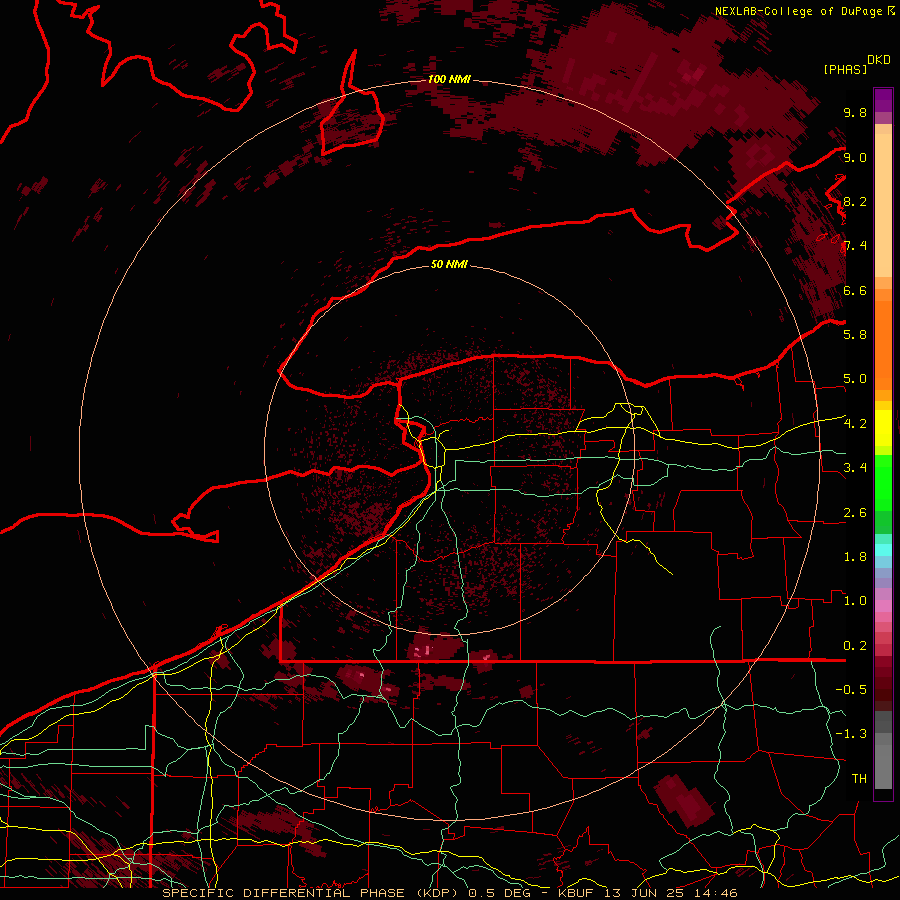This screenshot has height=900, width=900.
Task: Pick the cyan band of the color bar
Action: (883, 549)
